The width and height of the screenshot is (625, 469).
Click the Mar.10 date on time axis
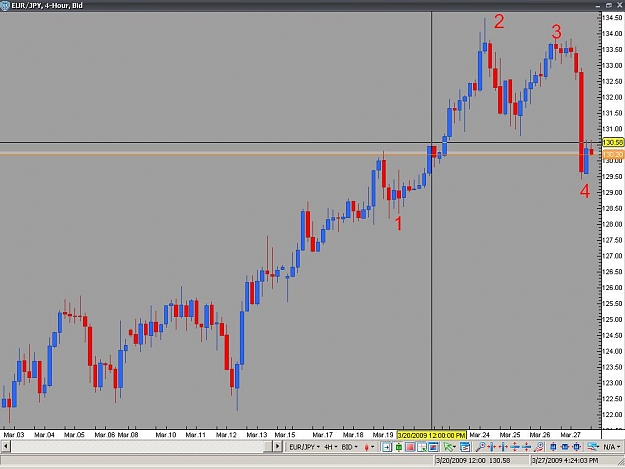tap(165, 435)
